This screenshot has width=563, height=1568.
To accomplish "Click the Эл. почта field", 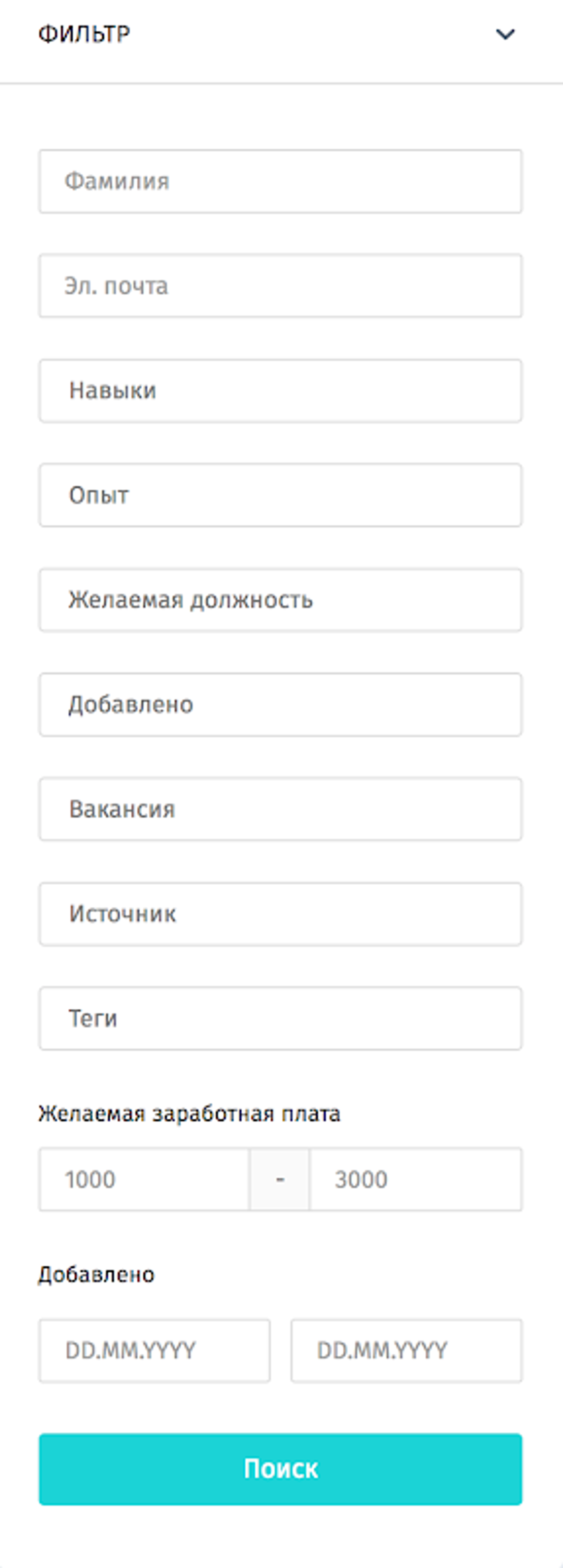I will click(280, 286).
